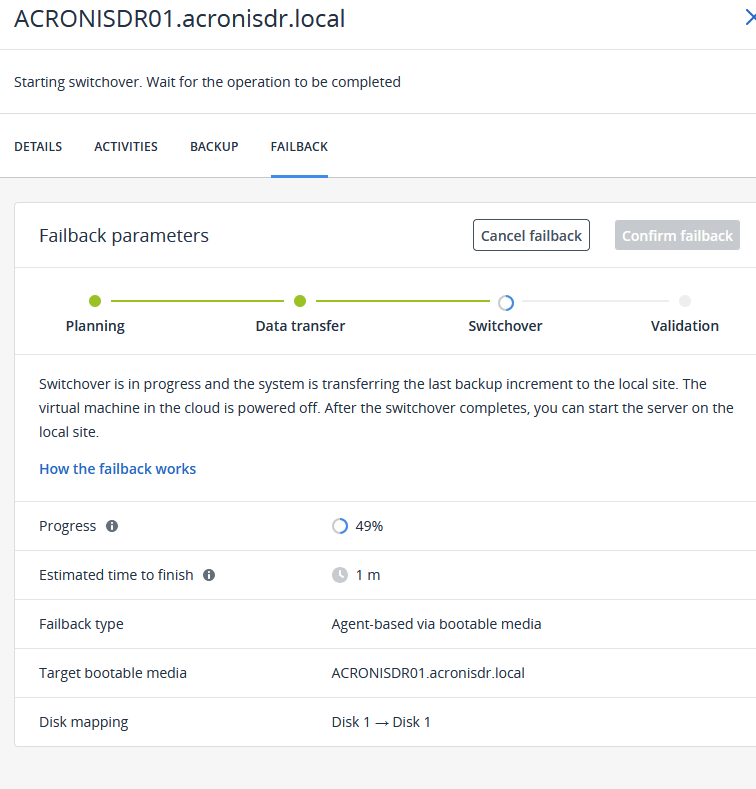756x789 pixels.
Task: Click the Validation step label
Action: [685, 326]
